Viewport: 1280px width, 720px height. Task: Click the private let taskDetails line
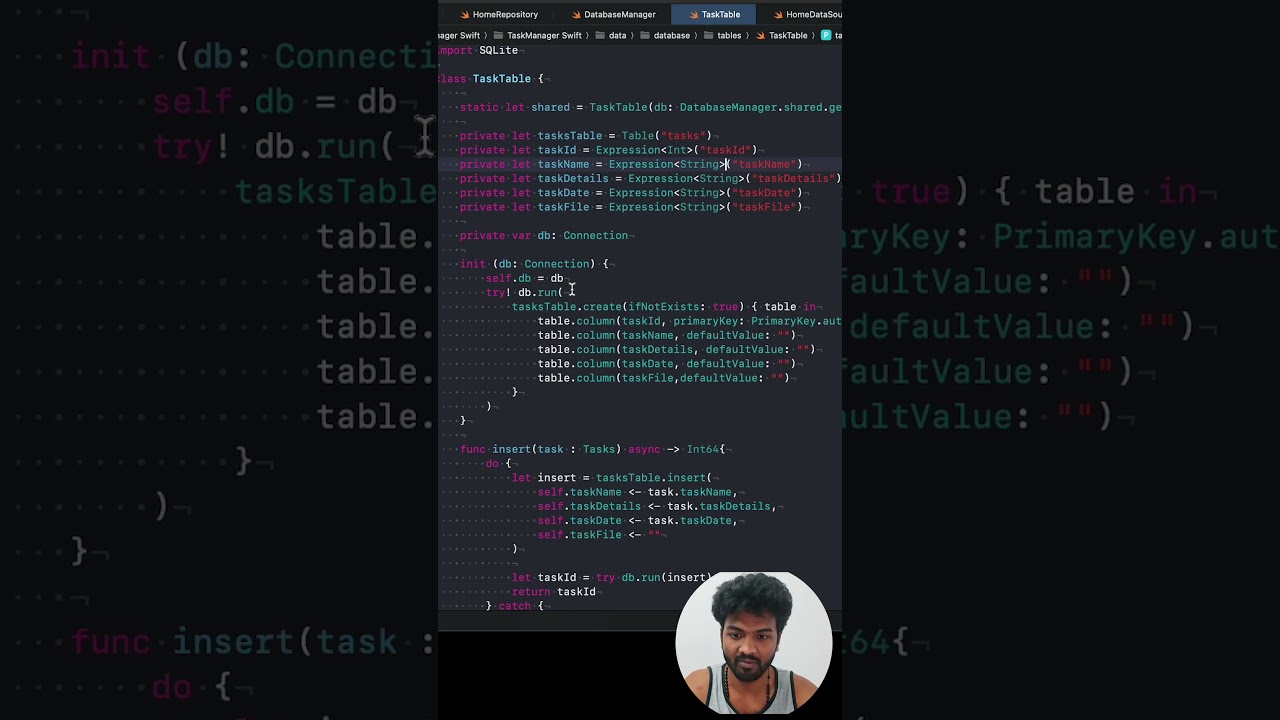[650, 178]
